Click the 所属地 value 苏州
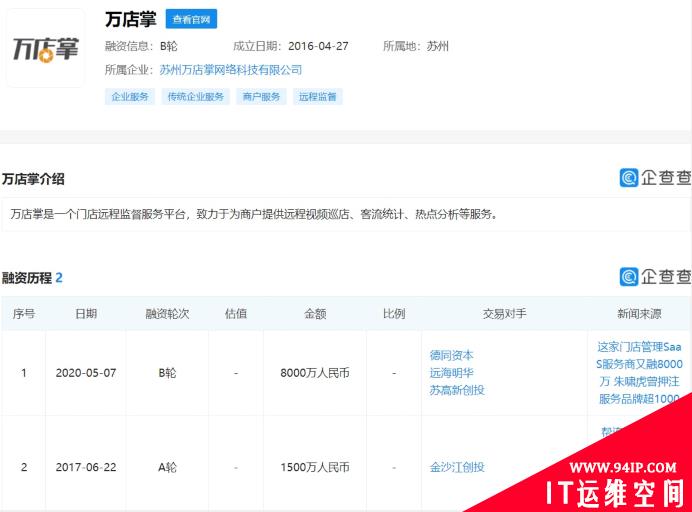Image resolution: width=692 pixels, height=512 pixels. 437,46
